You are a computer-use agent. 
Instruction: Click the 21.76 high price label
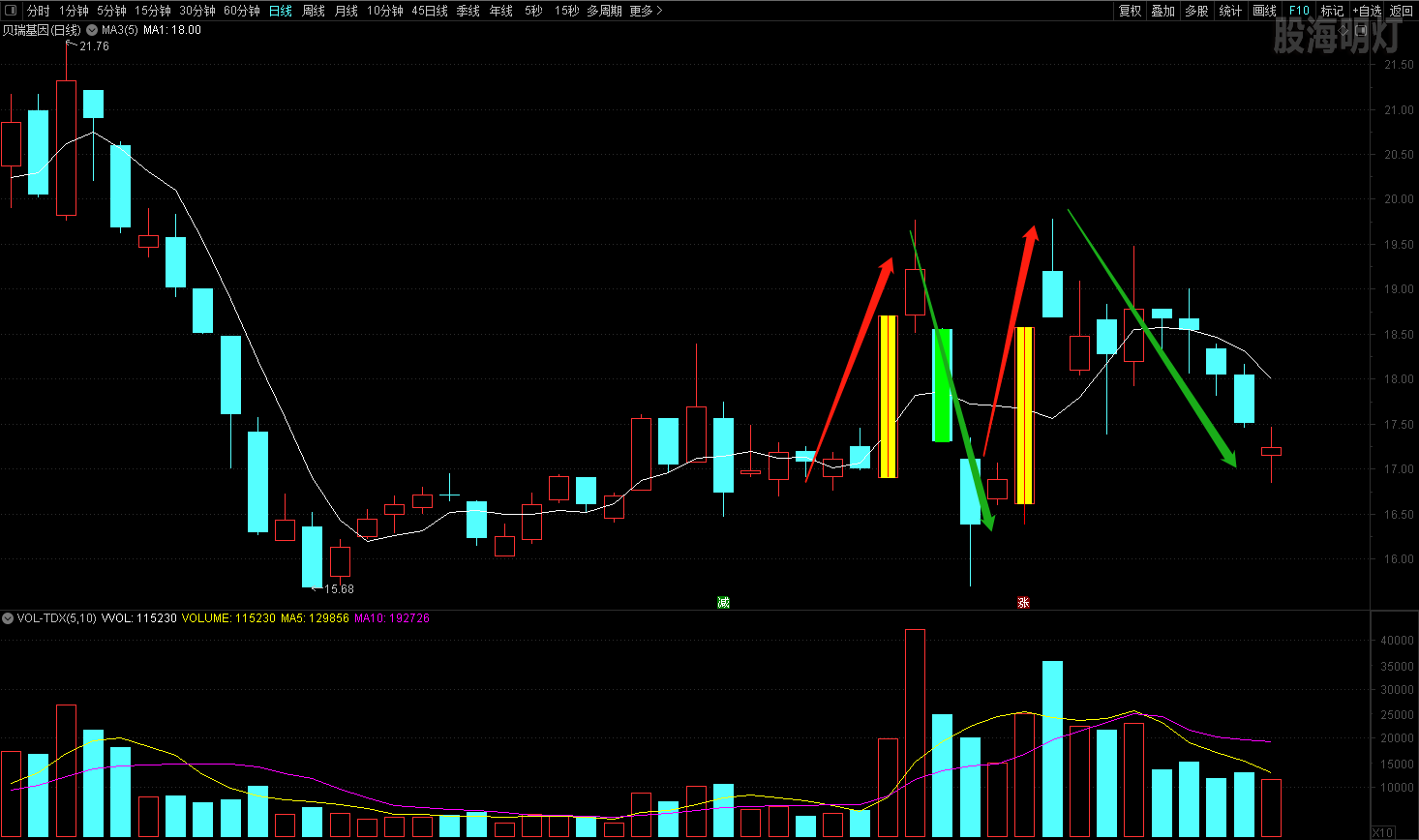(x=94, y=46)
